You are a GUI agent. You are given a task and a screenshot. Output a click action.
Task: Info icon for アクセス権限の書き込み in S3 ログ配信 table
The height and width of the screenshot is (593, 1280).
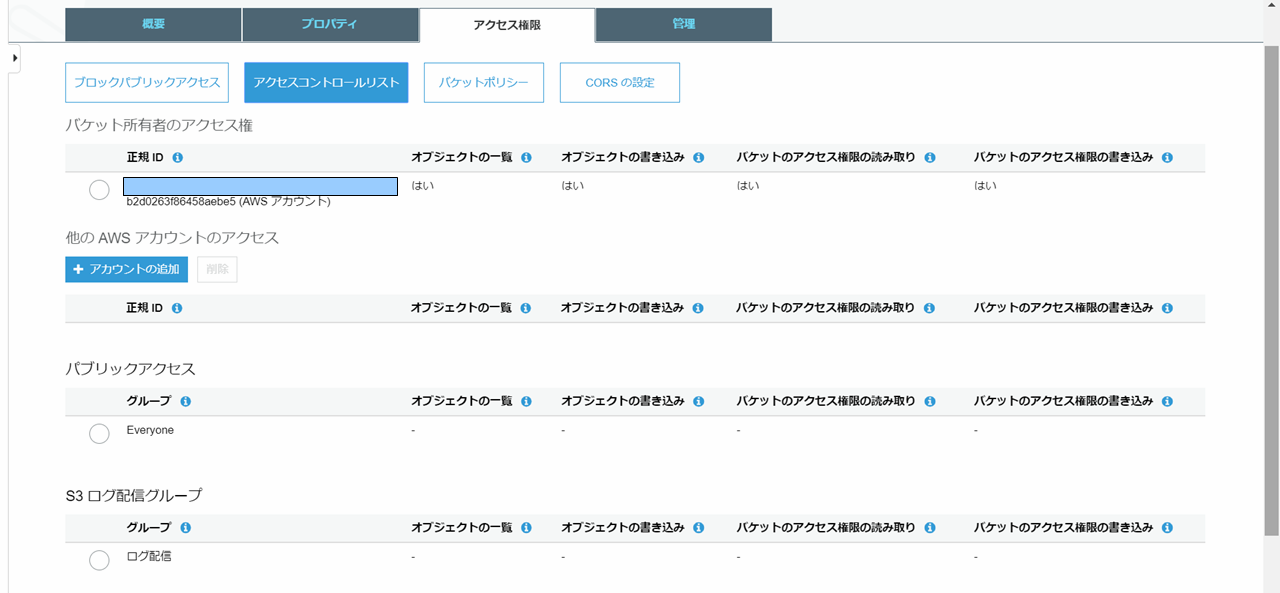(x=1168, y=528)
